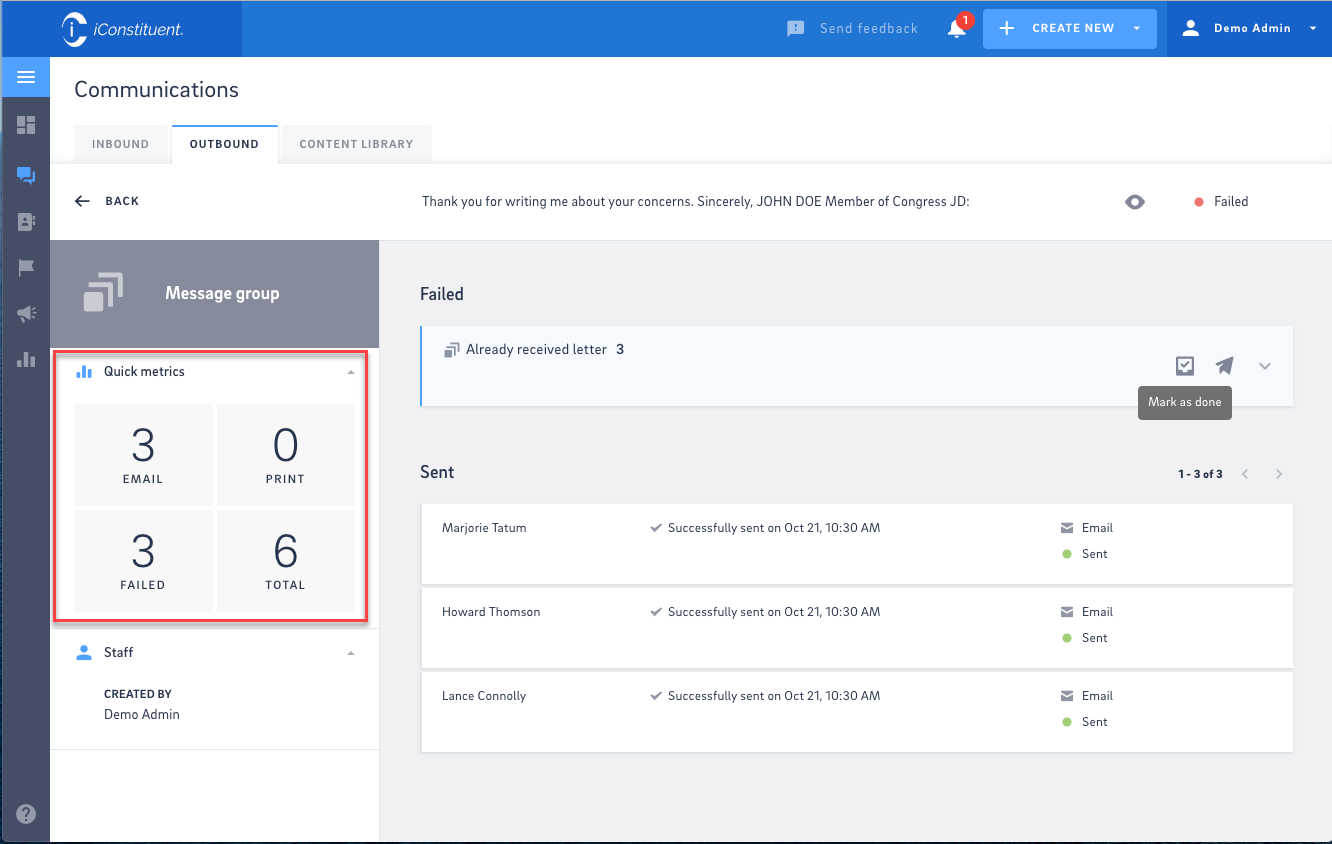Viewport: 1332px width, 844px height.
Task: Select the TOTAL metric tile
Action: [285, 561]
